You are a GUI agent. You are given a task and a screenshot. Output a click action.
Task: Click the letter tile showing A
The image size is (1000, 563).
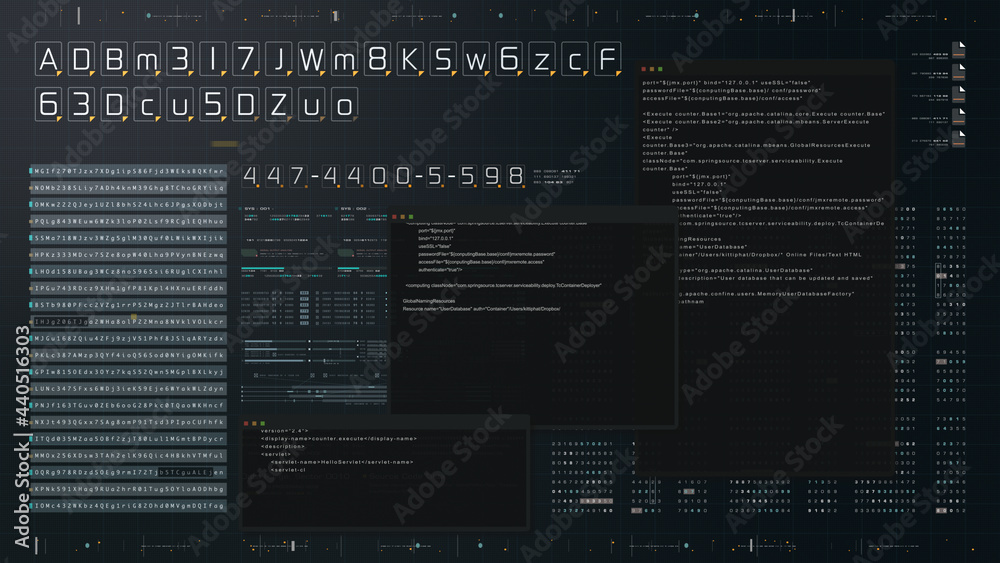pos(48,59)
